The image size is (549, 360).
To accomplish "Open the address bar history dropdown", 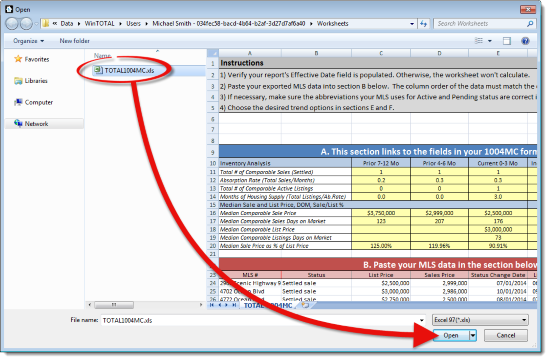I will (x=412, y=24).
